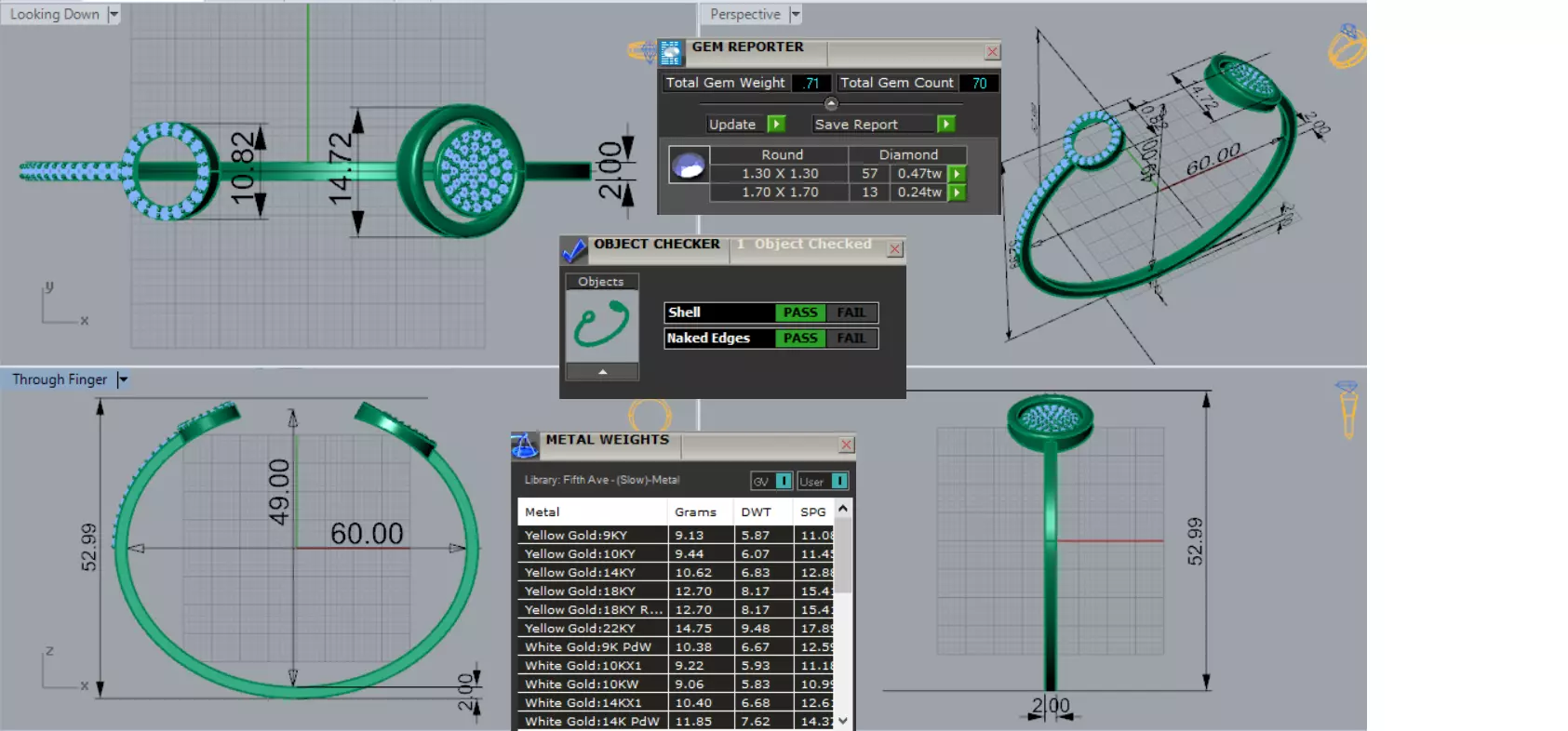This screenshot has height=731, width=1568.
Task: Click the green arrow beside 0.24tw
Action: click(x=957, y=193)
